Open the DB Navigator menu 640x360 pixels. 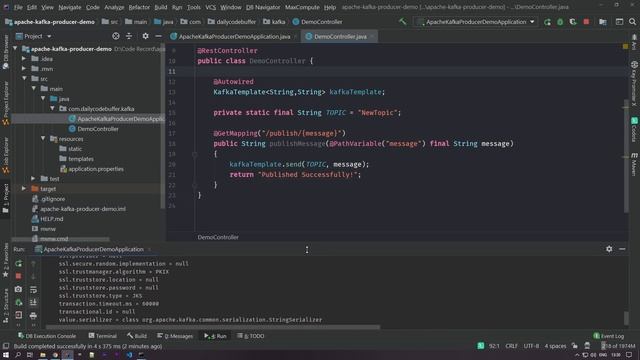coord(263,7)
